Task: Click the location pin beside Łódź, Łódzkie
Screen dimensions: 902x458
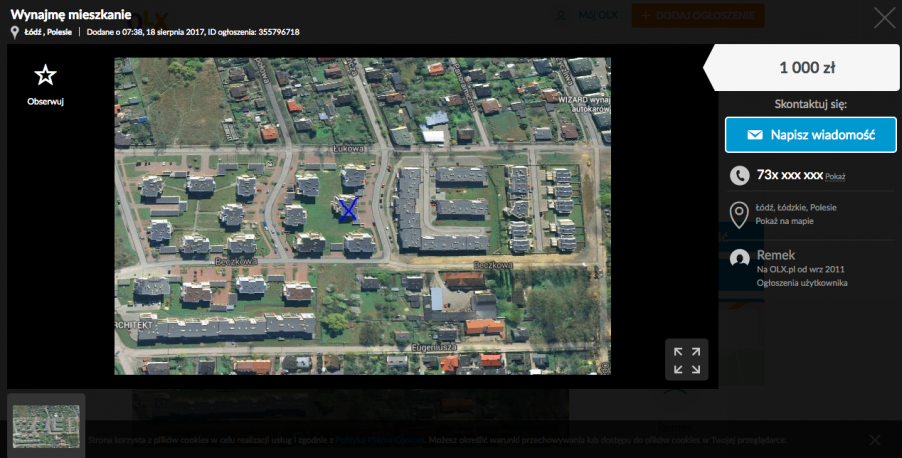Action: point(739,215)
